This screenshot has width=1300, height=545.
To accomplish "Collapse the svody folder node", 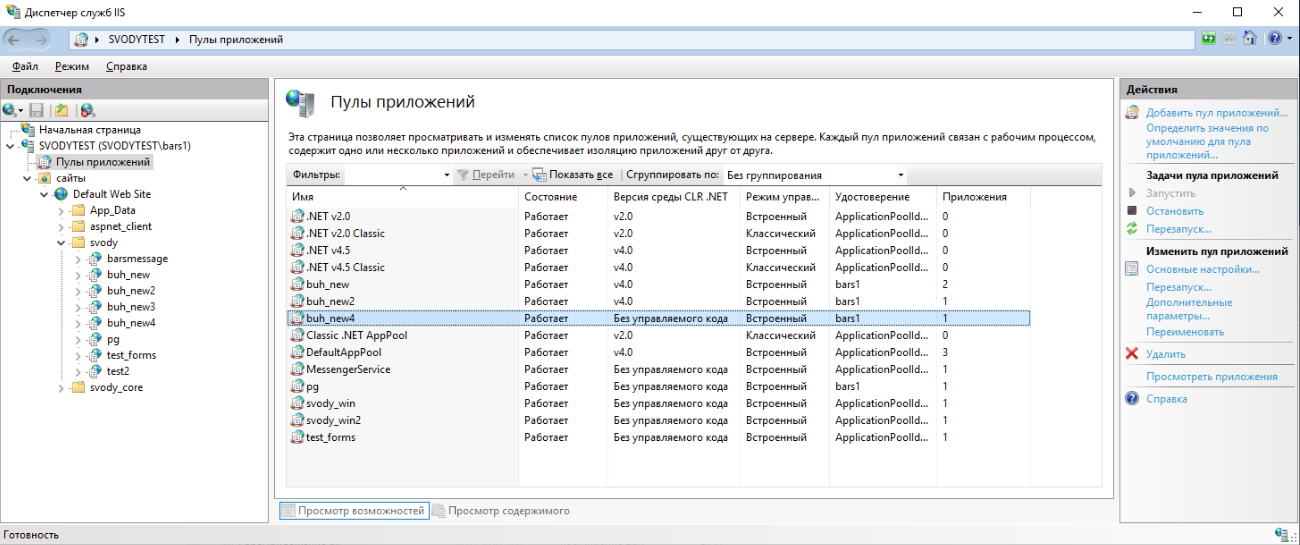I will click(62, 243).
